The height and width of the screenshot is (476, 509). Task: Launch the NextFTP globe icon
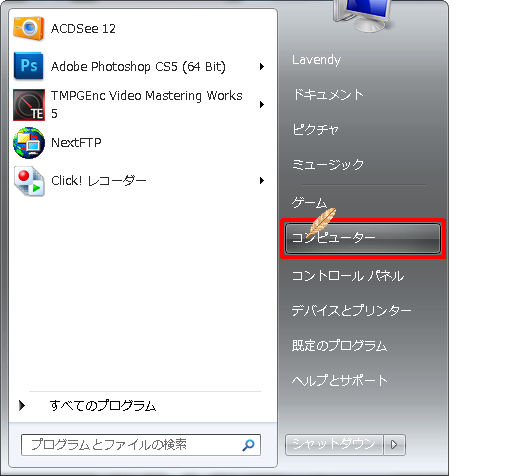pos(29,143)
